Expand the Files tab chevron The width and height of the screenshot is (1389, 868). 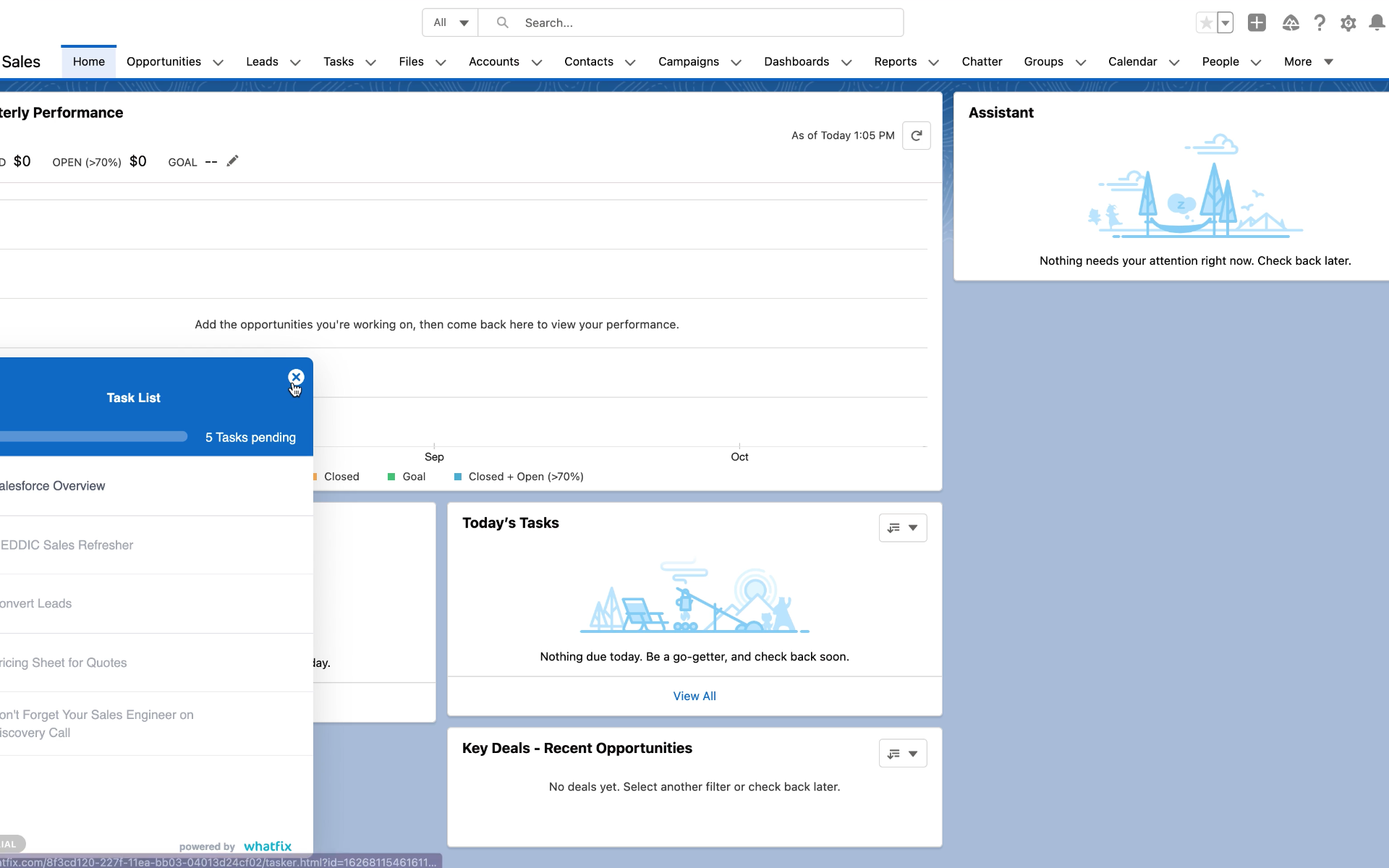point(441,62)
